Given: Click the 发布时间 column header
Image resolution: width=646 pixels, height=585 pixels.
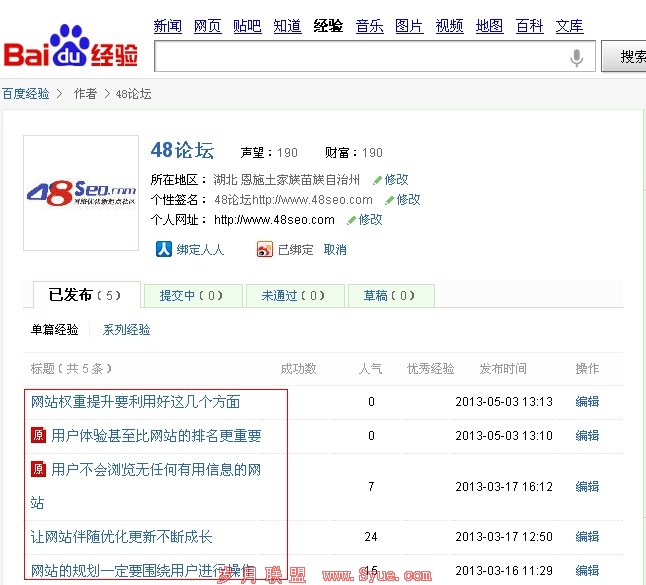Looking at the screenshot, I should pyautogui.click(x=503, y=368).
